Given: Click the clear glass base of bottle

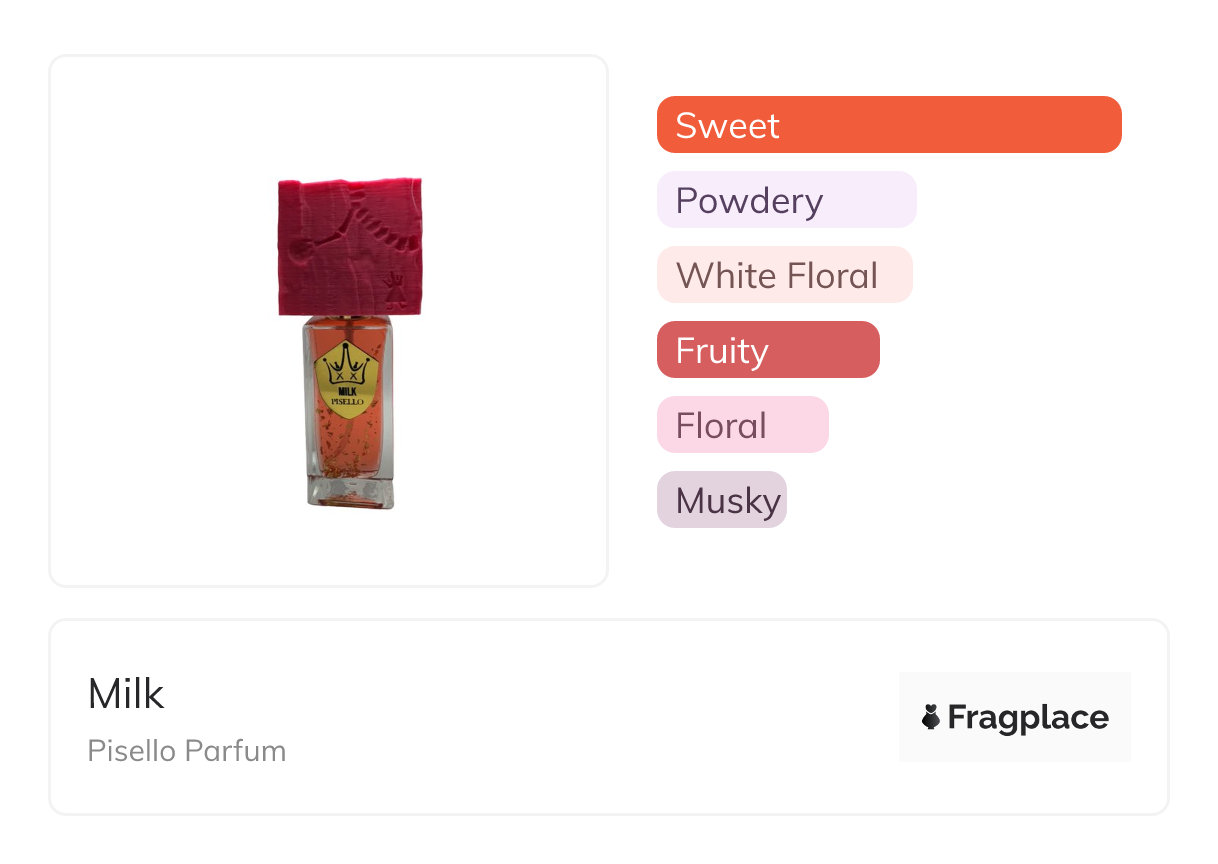Looking at the screenshot, I should coord(349,490).
